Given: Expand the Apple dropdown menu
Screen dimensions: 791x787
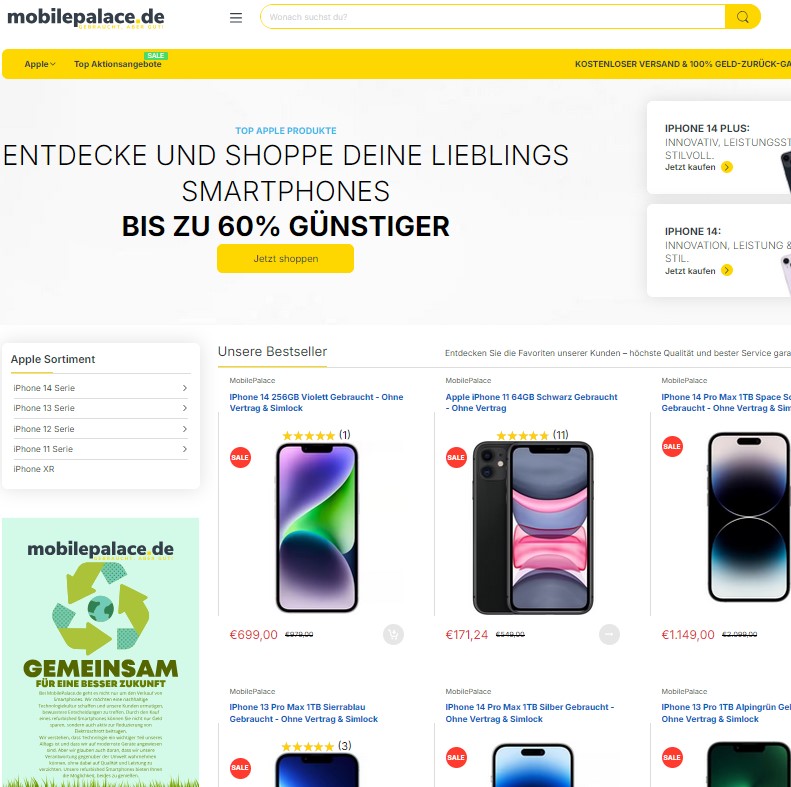Looking at the screenshot, I should [40, 64].
